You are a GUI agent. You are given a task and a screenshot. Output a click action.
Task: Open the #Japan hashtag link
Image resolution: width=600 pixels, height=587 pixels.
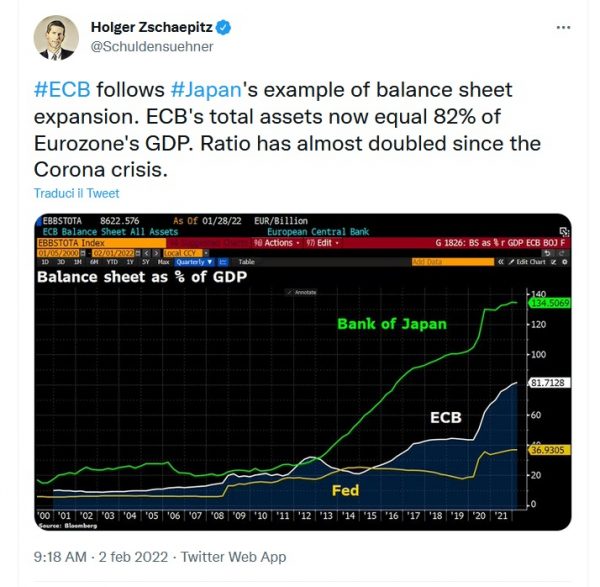[206, 90]
